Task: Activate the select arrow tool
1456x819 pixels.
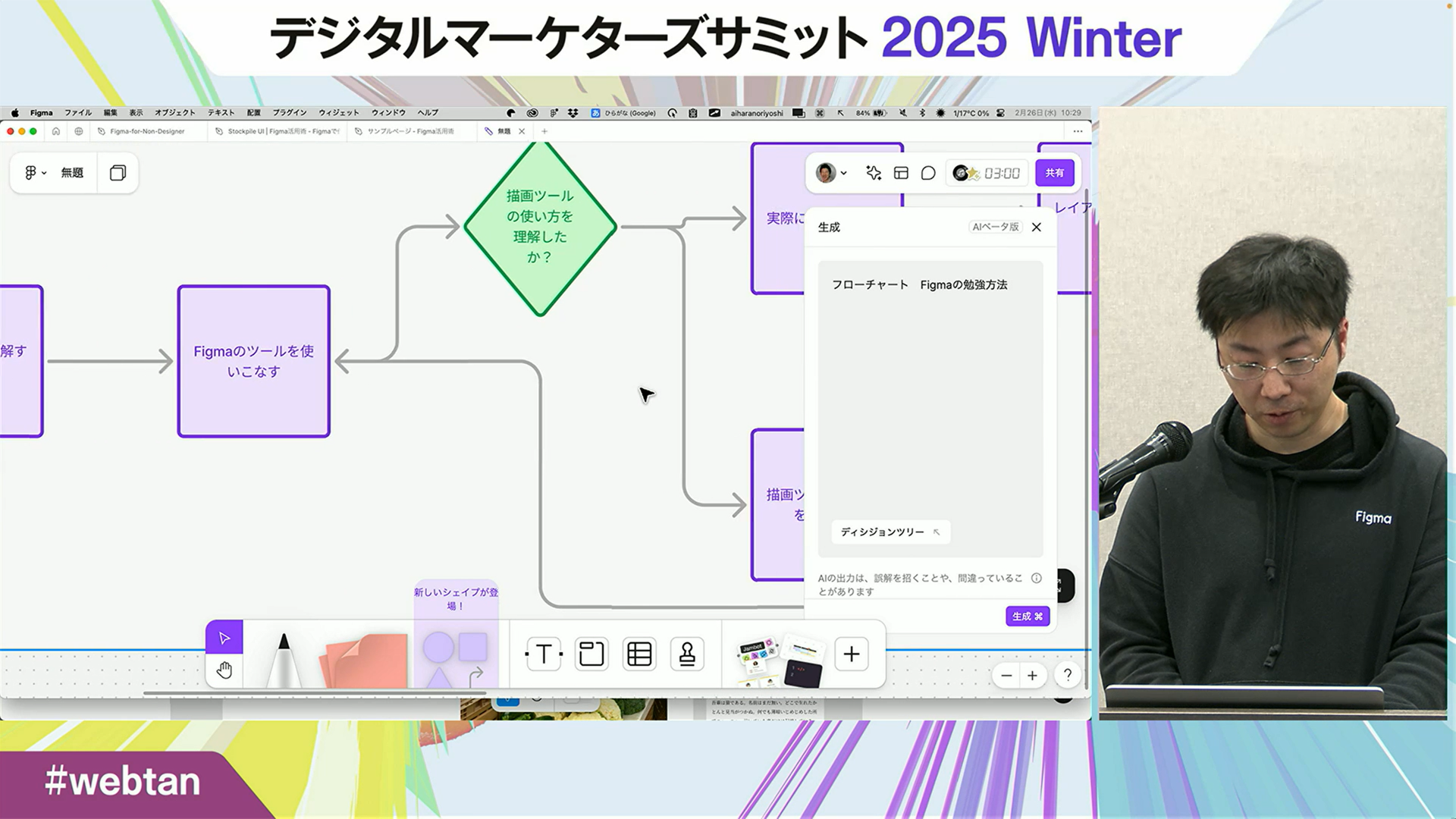Action: [224, 638]
